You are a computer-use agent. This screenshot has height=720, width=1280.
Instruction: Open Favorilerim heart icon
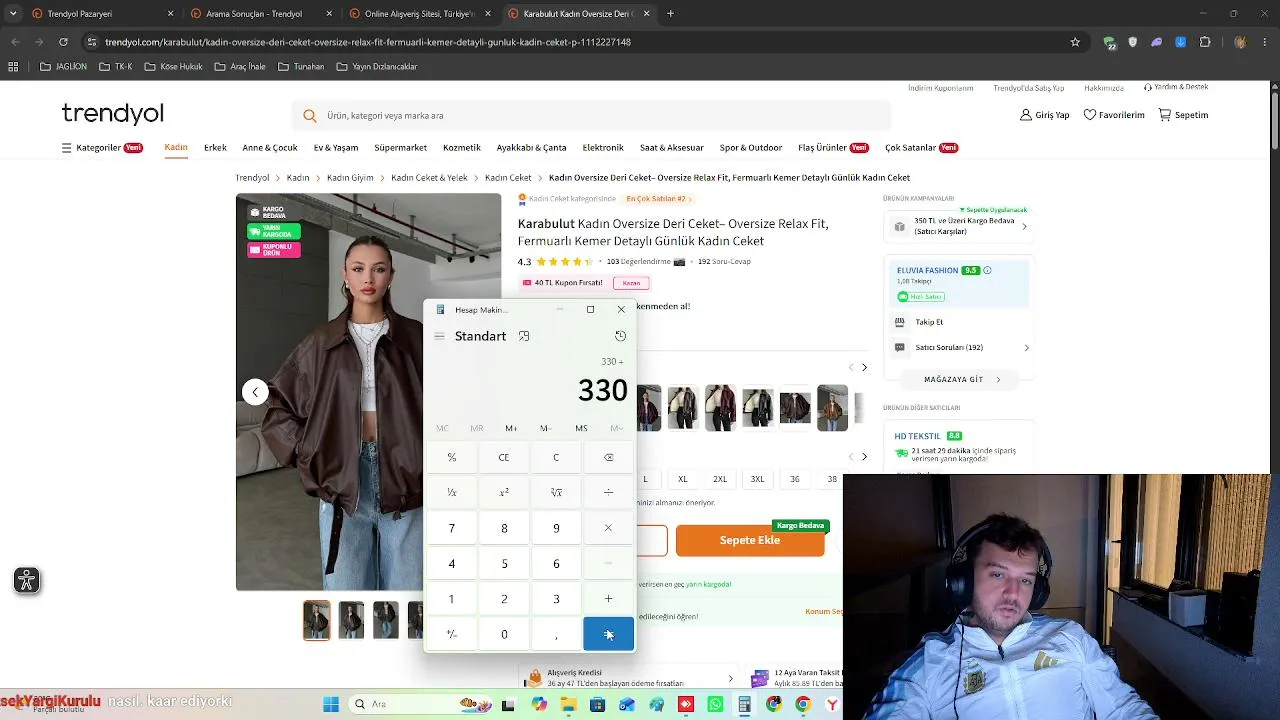tap(1090, 115)
